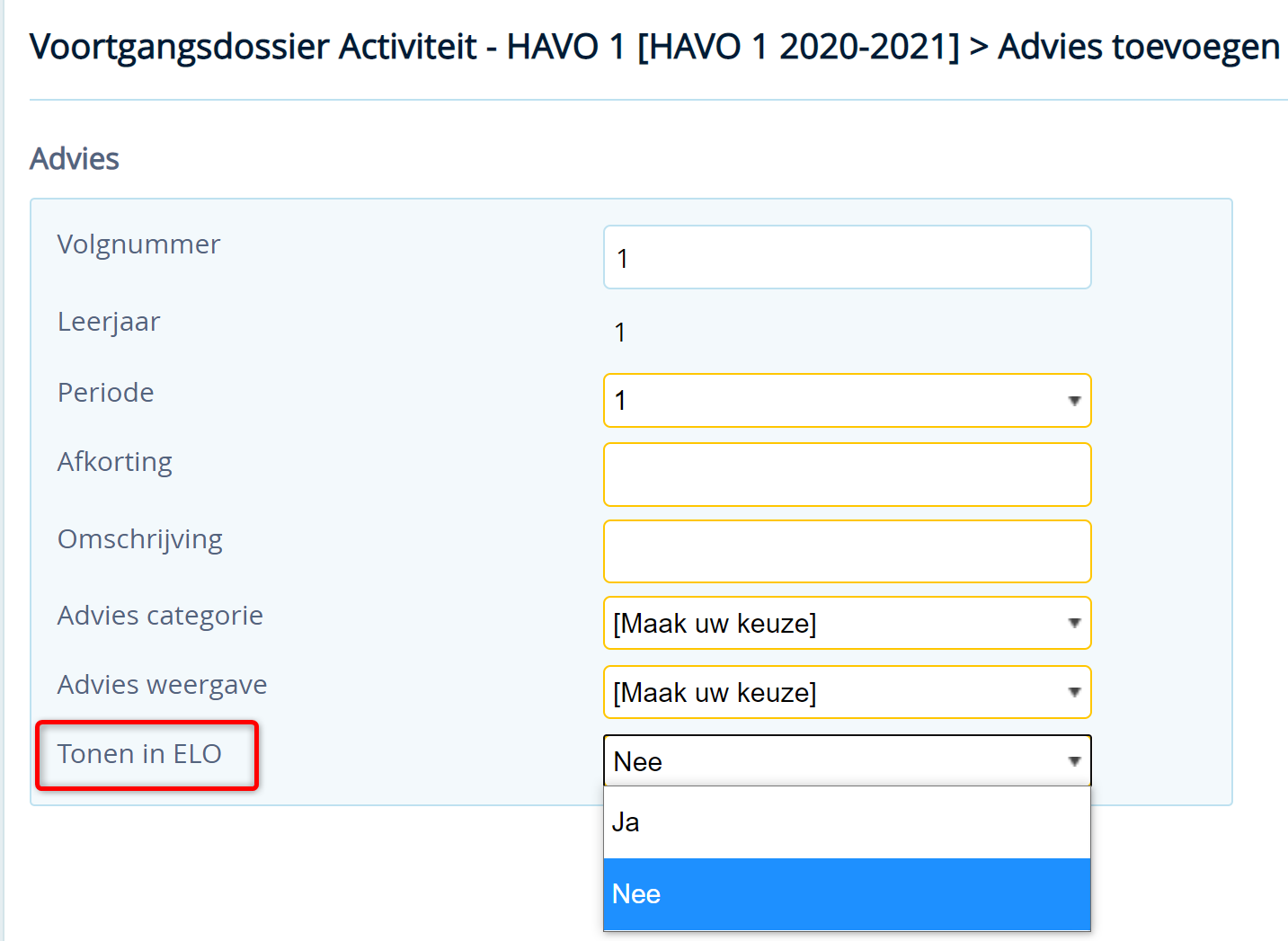Click the Volgnummer input field
Viewport: 1288px width, 941px height.
[x=847, y=257]
